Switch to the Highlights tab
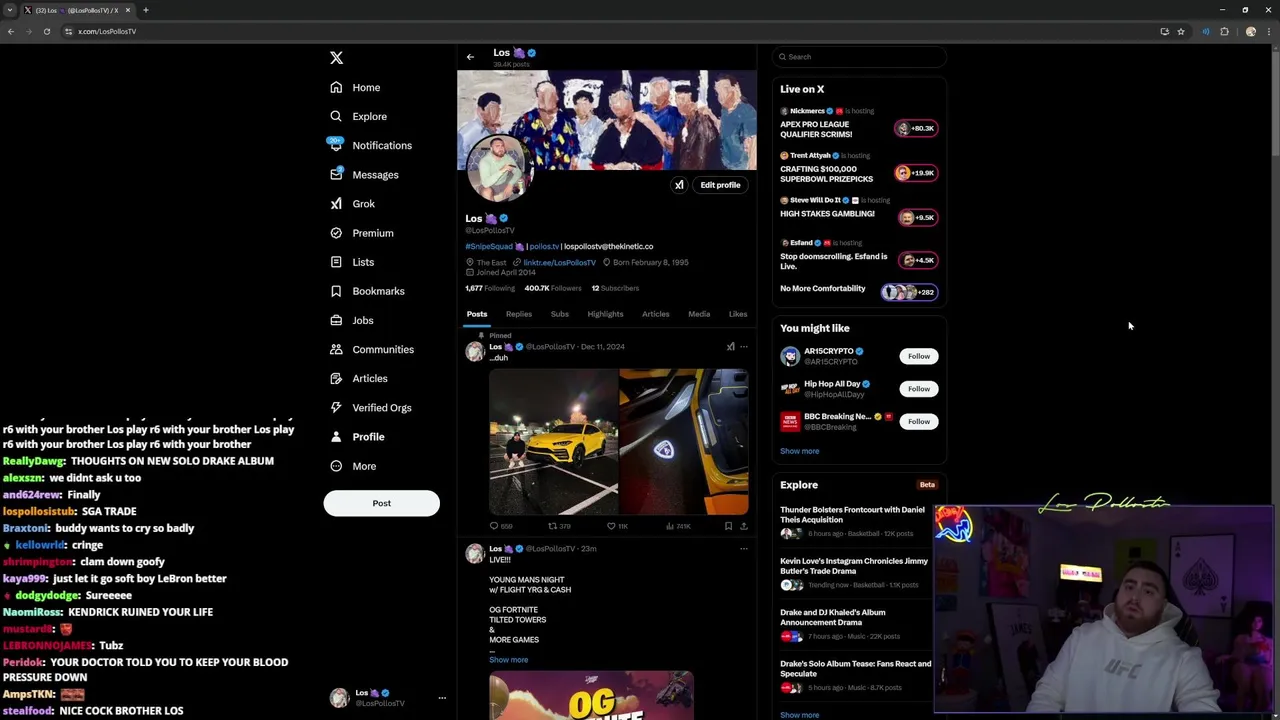 [x=605, y=314]
